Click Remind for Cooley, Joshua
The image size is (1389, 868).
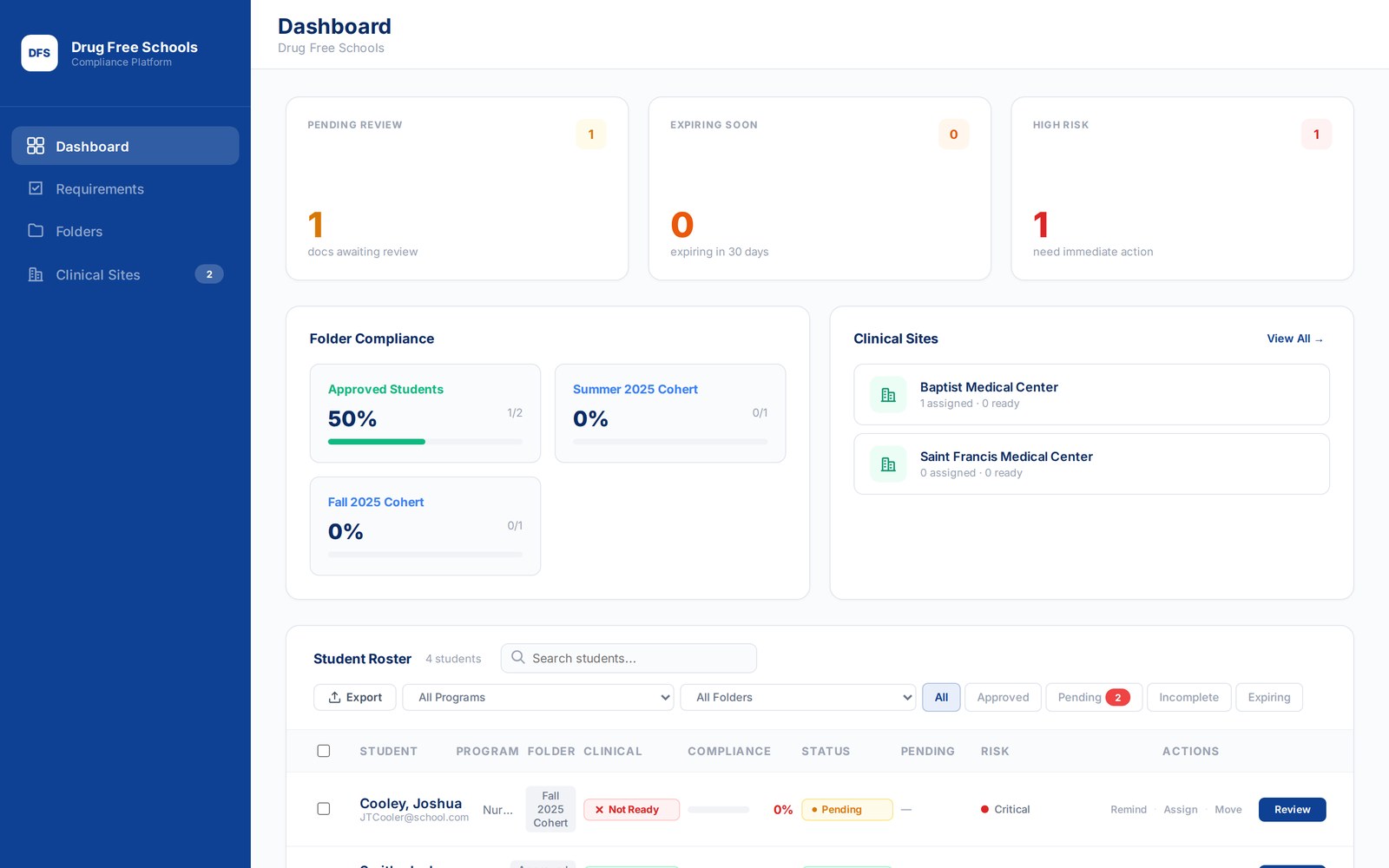[x=1129, y=809]
